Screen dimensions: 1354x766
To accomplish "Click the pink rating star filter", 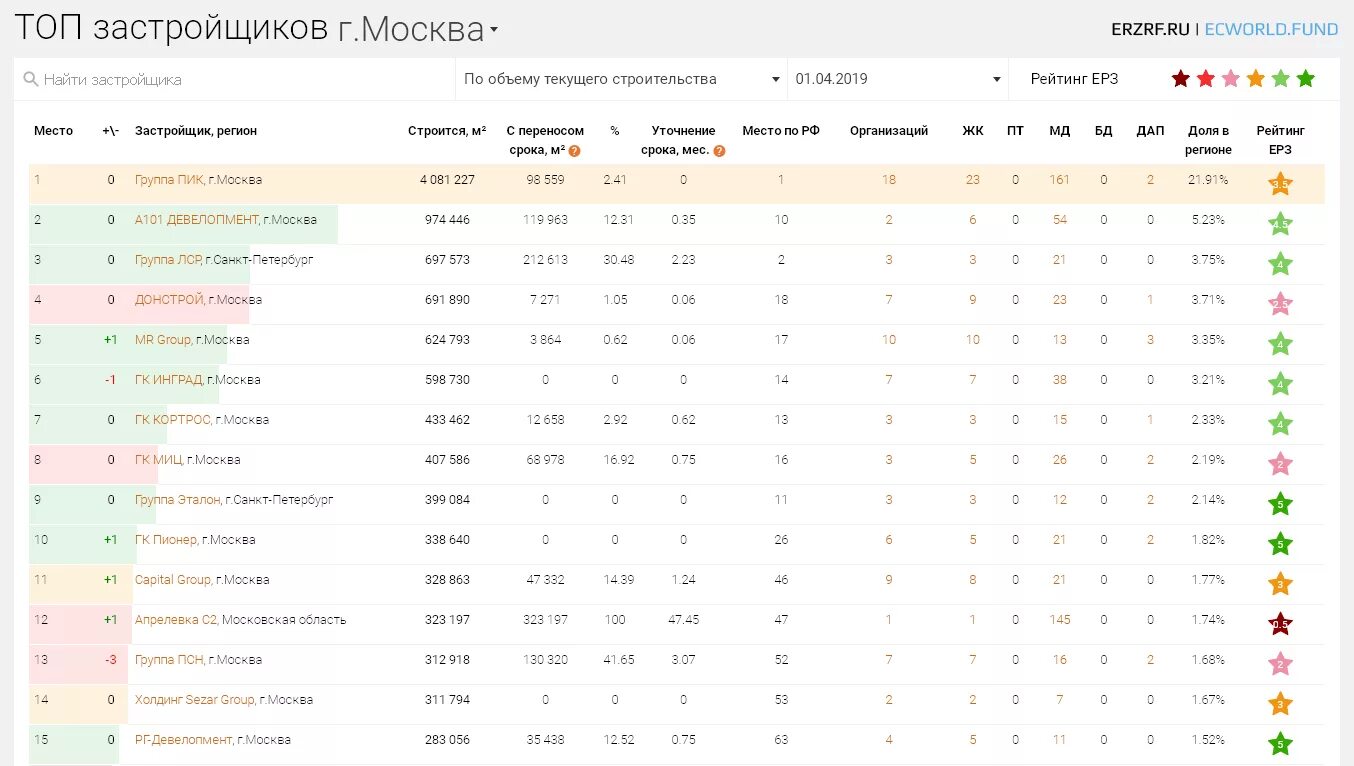I will (x=1231, y=79).
